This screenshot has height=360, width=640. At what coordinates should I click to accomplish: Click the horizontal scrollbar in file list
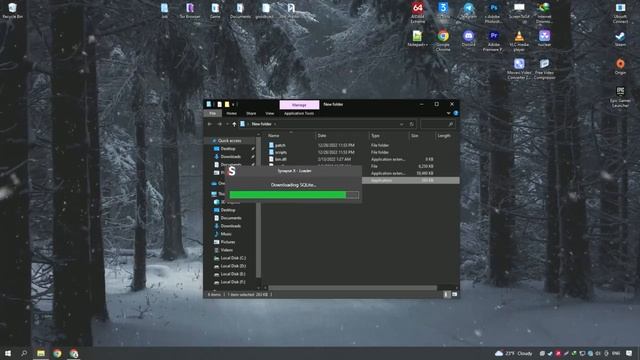pyautogui.click(x=352, y=288)
